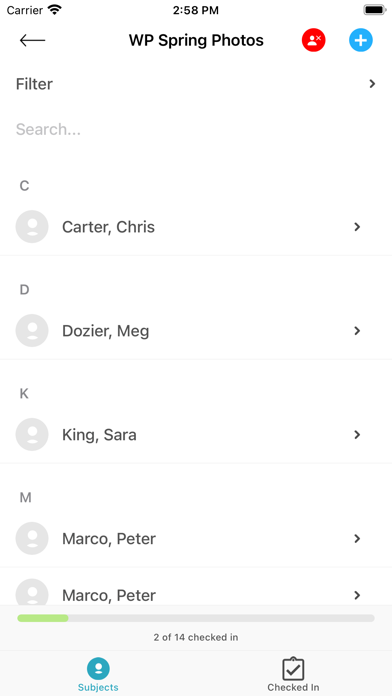Open first Marco, Peter entry
The width and height of the screenshot is (392, 696).
(x=196, y=538)
